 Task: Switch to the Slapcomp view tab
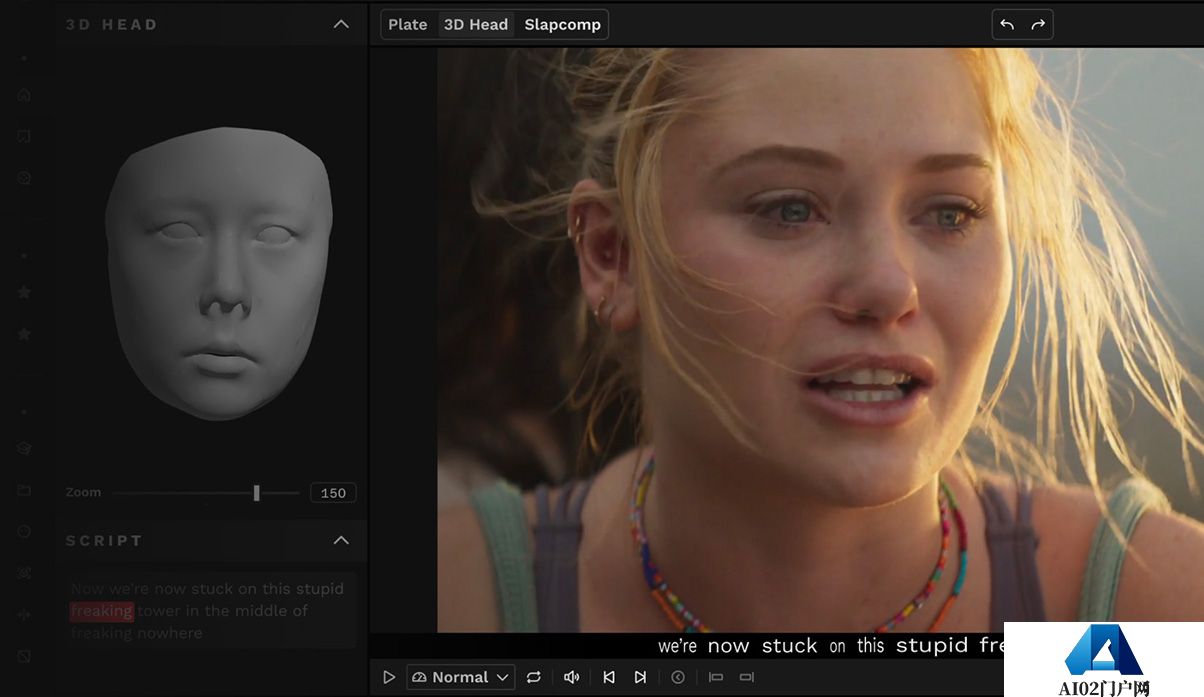[563, 24]
